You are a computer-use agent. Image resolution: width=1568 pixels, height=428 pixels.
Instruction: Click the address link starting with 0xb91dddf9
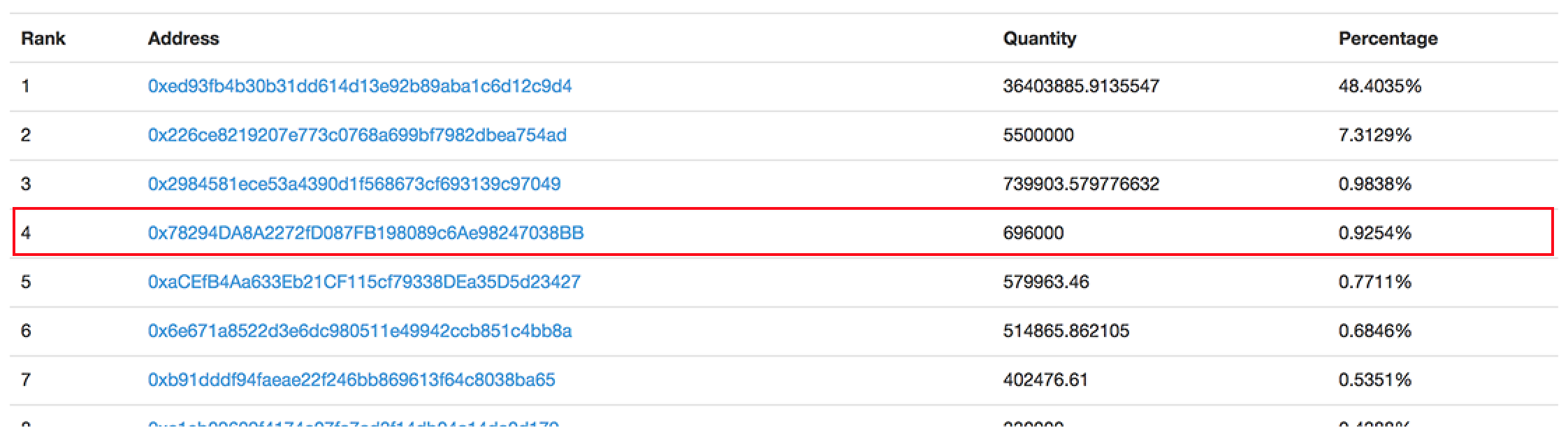(351, 380)
